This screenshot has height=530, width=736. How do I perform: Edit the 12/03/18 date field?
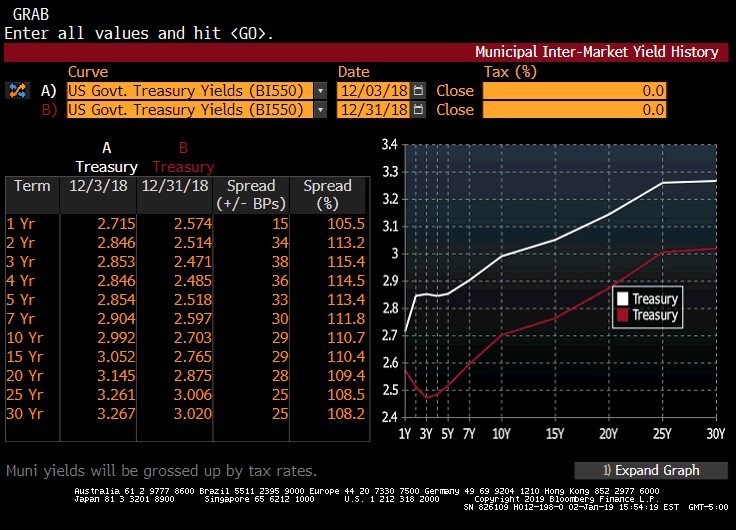[x=374, y=90]
